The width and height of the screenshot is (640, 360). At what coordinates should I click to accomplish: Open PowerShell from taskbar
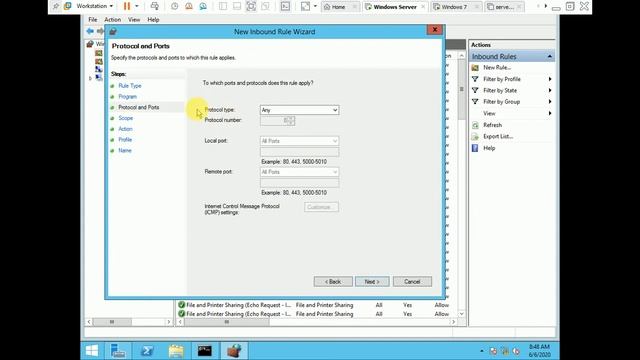147,351
